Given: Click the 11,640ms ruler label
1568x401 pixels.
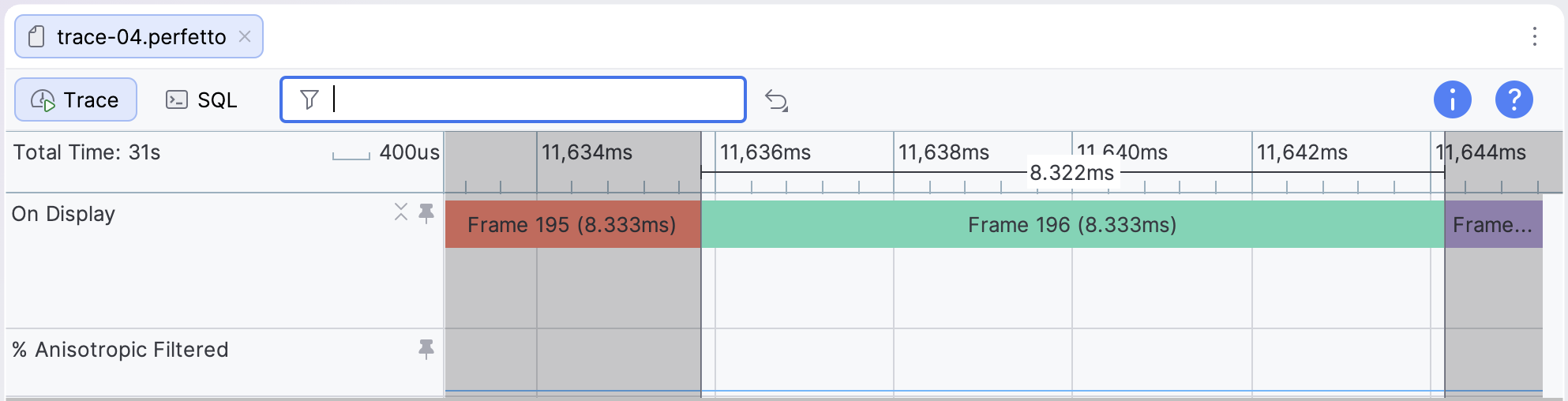Looking at the screenshot, I should click(x=1122, y=152).
